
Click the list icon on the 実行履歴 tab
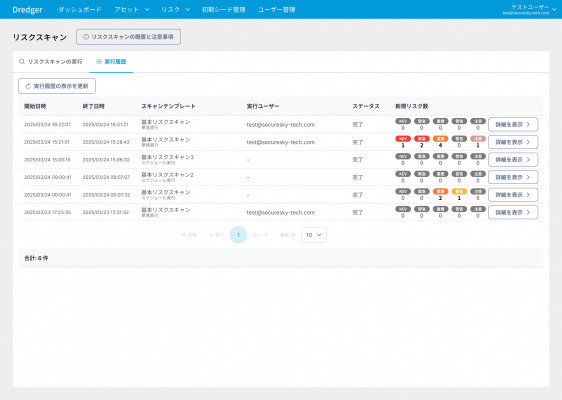tap(99, 62)
